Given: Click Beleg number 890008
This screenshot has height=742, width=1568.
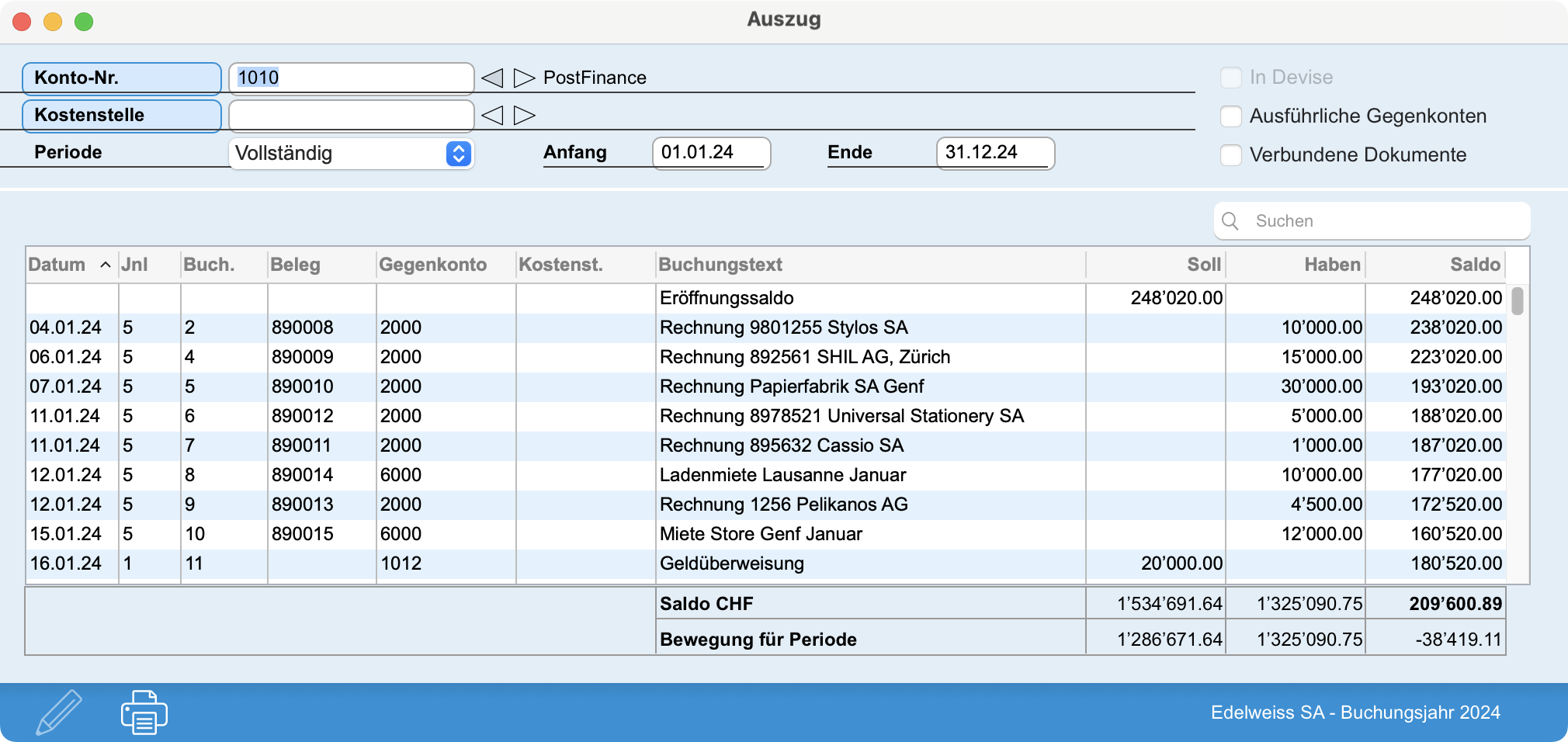Looking at the screenshot, I should coord(303,328).
